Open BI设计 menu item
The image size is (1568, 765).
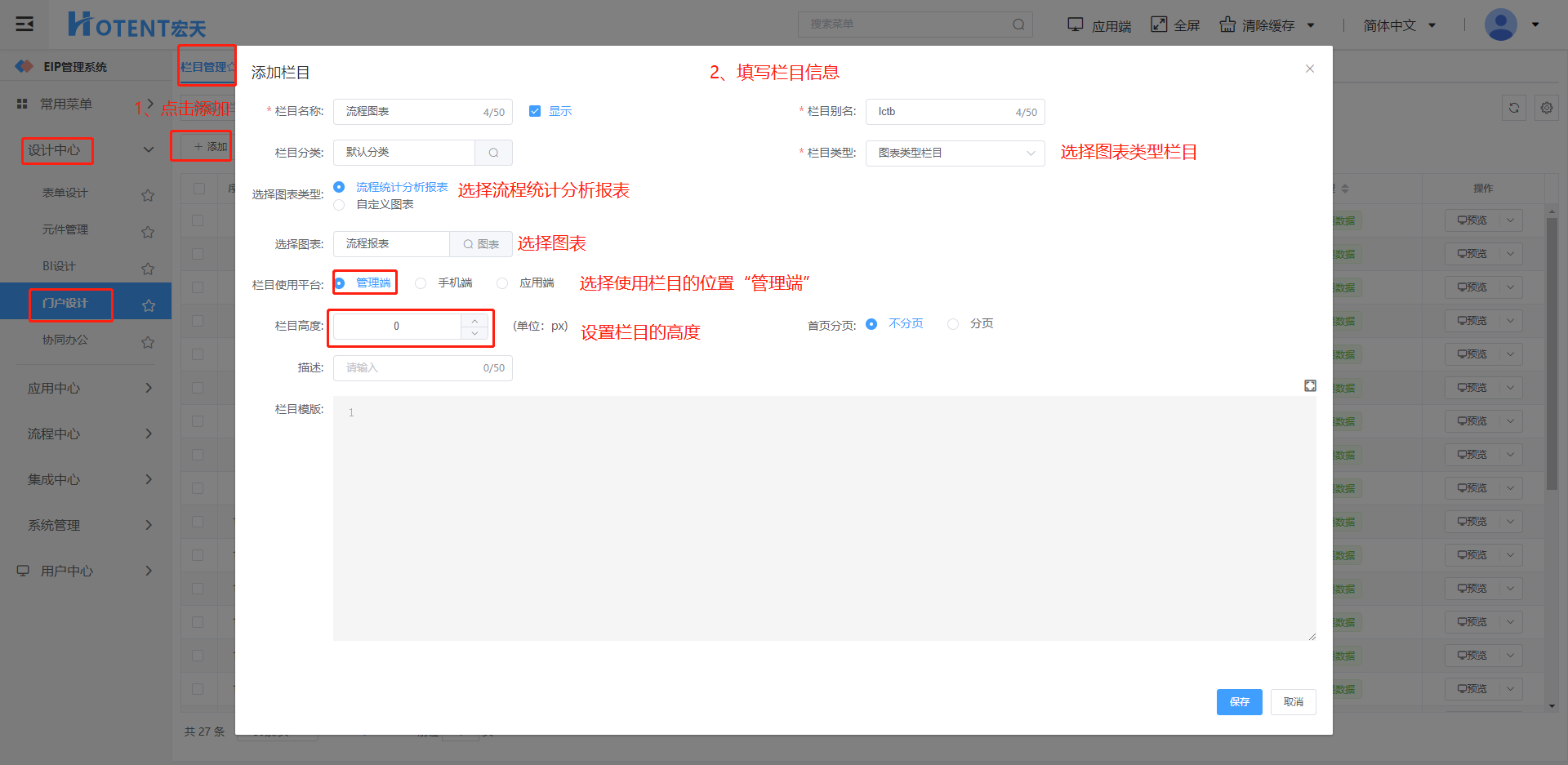[x=59, y=266]
